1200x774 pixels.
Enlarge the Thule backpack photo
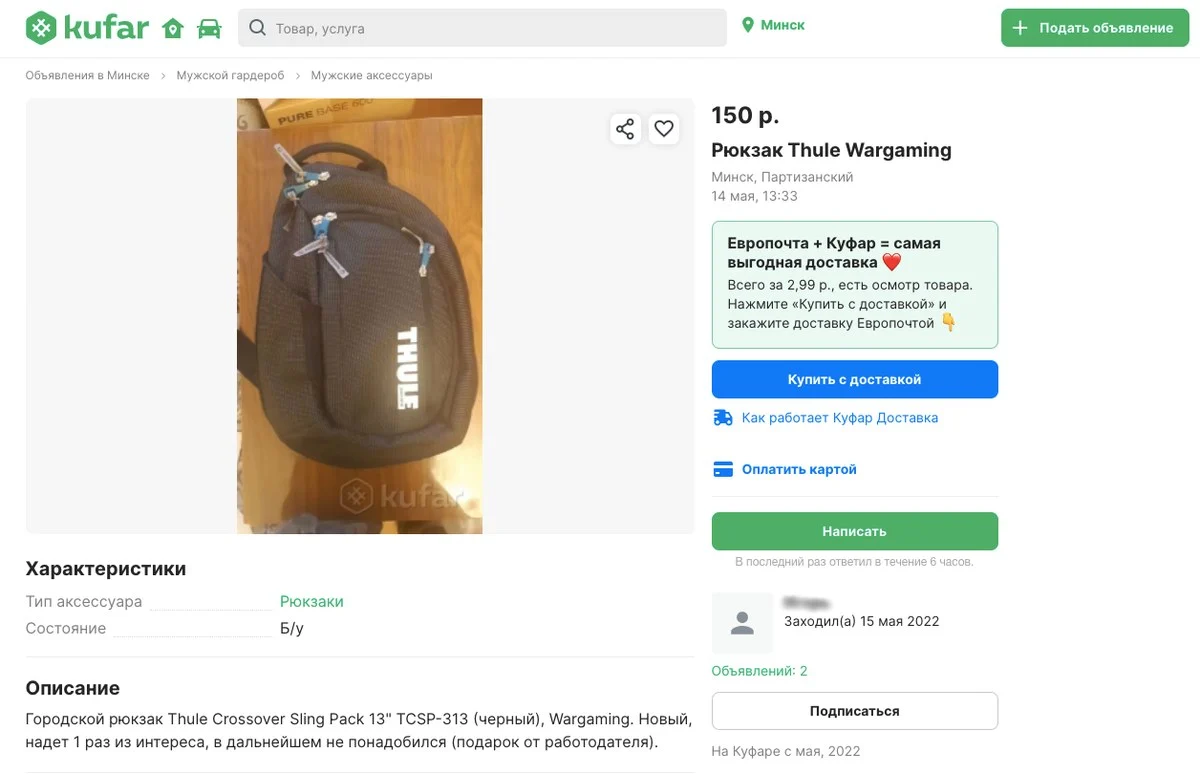click(360, 316)
